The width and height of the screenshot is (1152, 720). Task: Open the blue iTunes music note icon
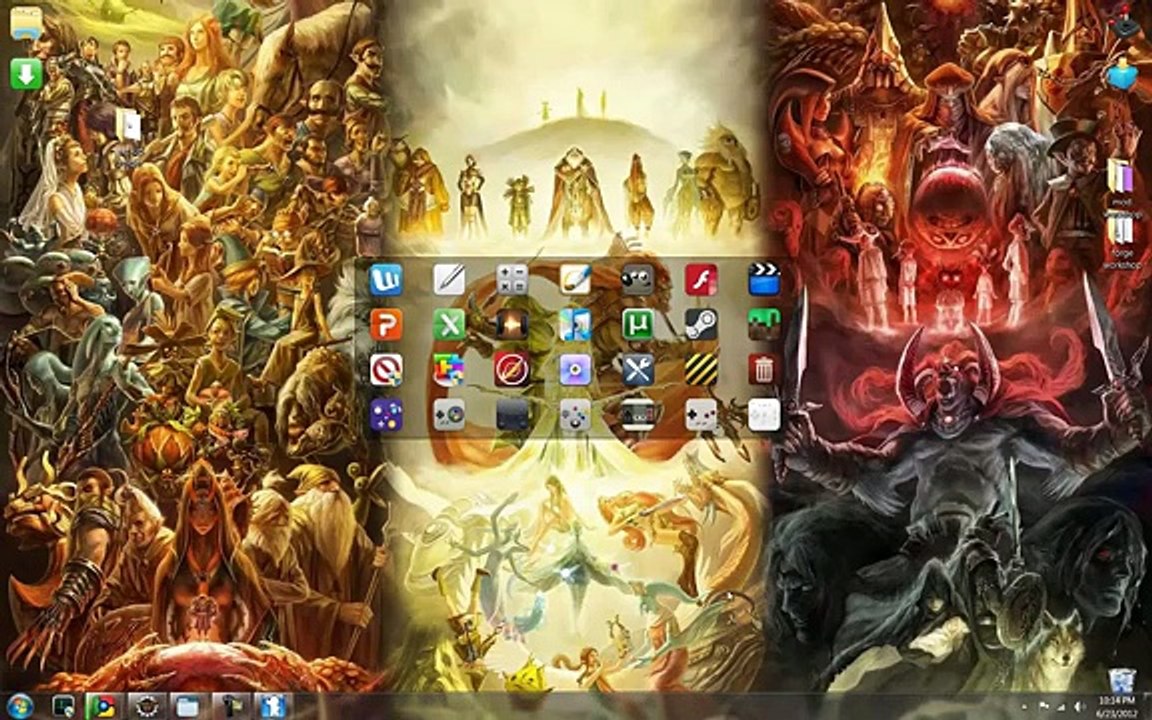[575, 325]
